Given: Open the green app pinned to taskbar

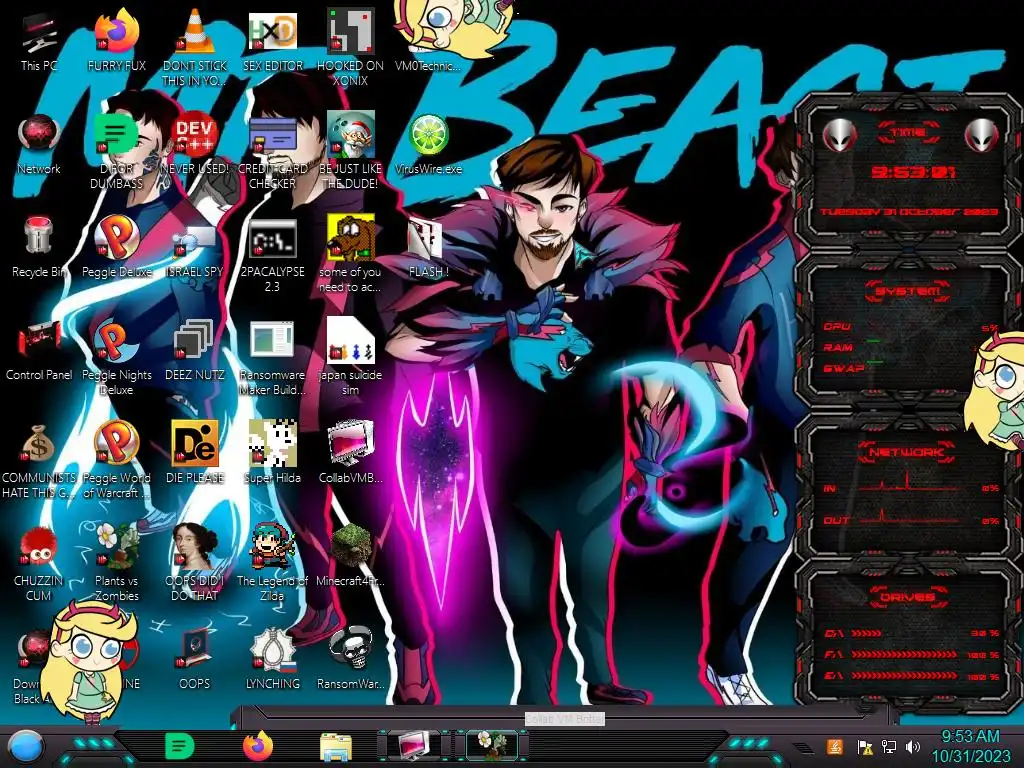Looking at the screenshot, I should pyautogui.click(x=179, y=746).
